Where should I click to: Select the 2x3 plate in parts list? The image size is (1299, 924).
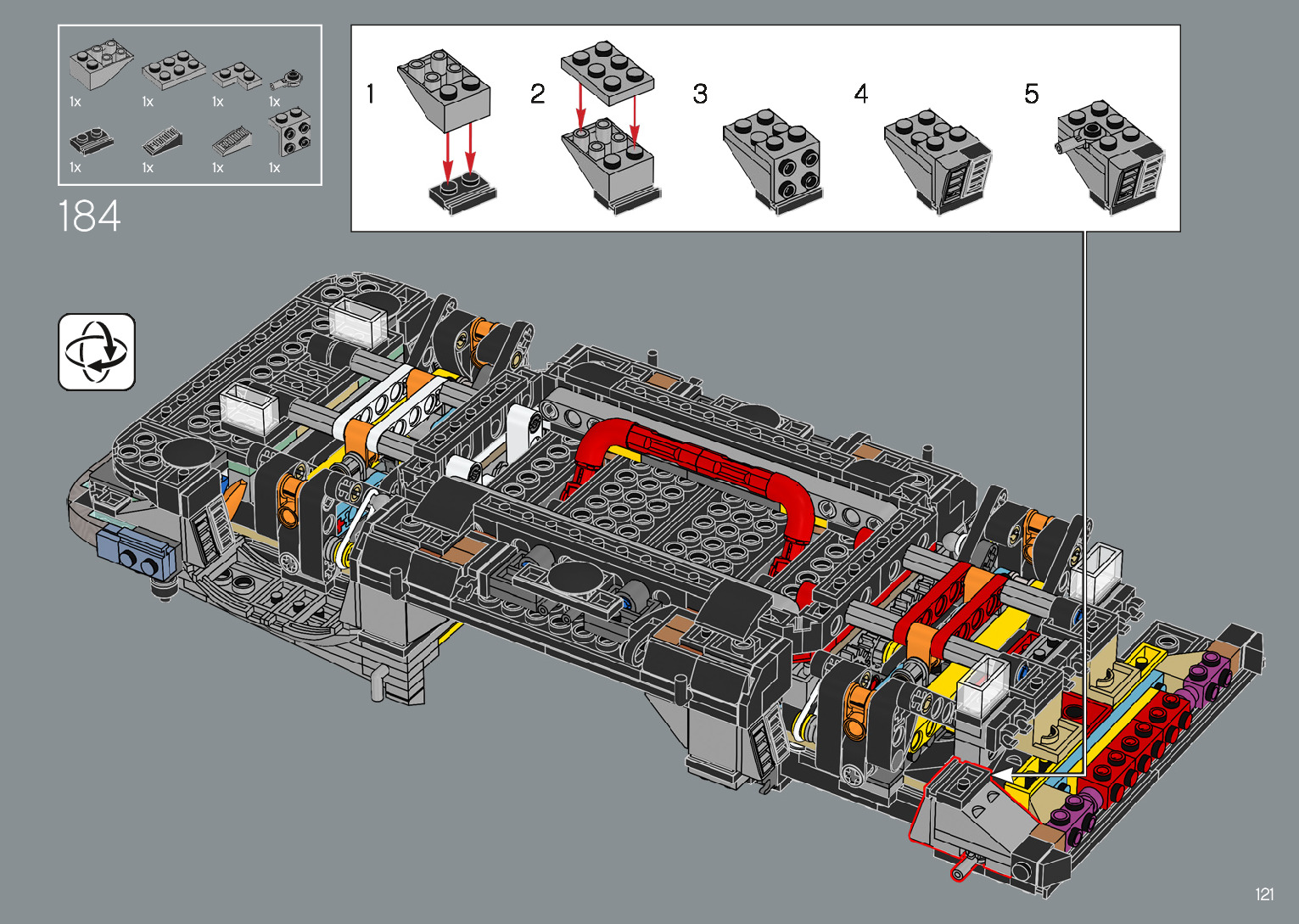pyautogui.click(x=173, y=71)
